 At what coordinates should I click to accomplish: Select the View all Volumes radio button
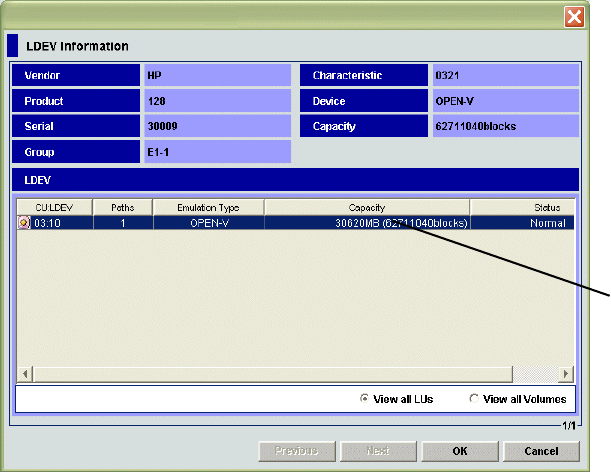(474, 399)
